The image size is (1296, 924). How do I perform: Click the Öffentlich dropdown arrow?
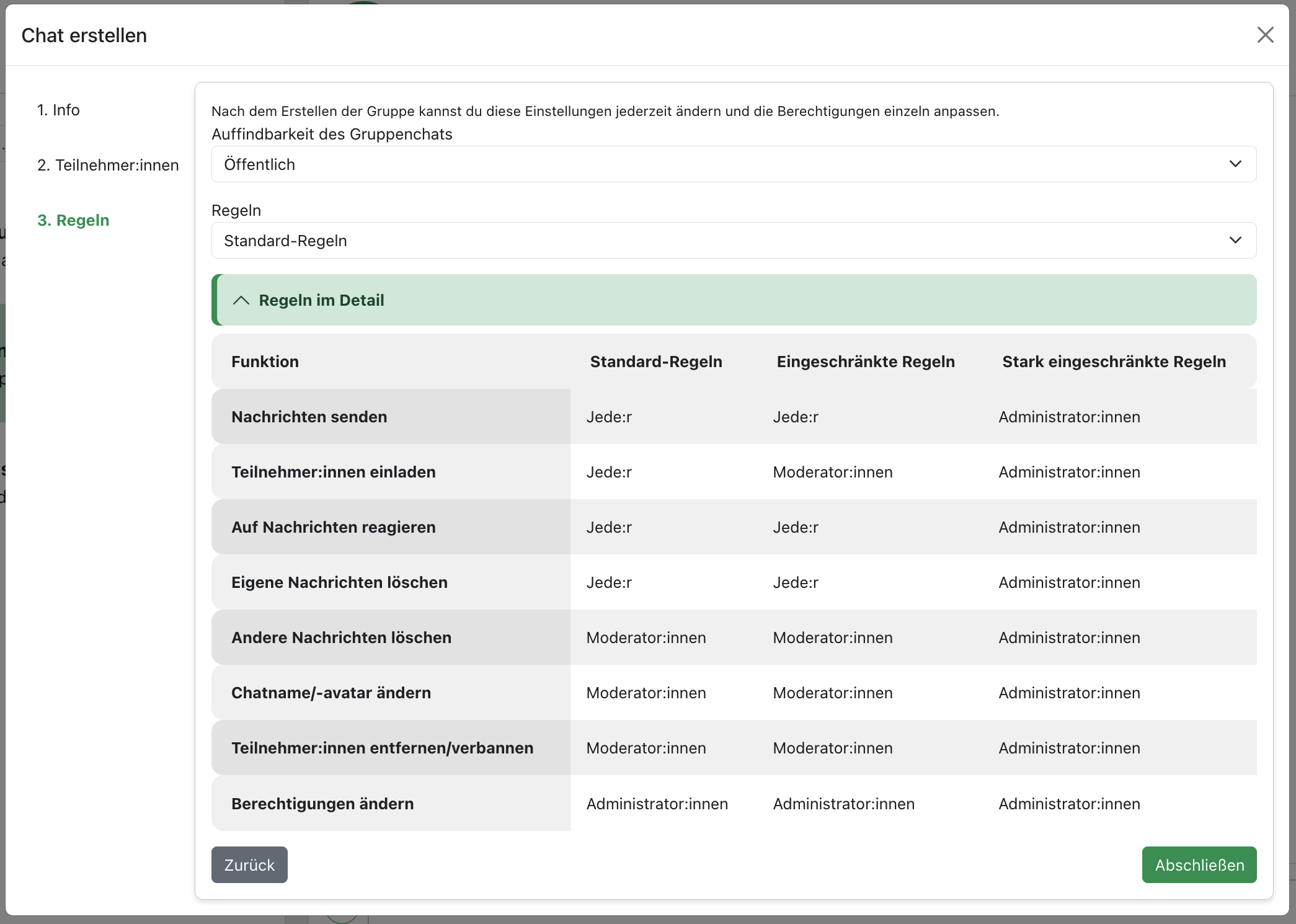(x=1235, y=164)
